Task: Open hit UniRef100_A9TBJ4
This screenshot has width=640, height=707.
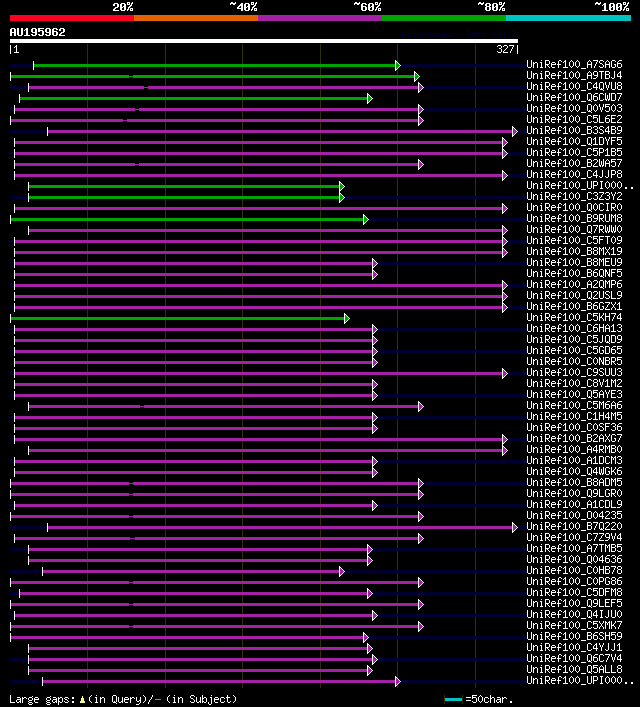Action: (574, 75)
